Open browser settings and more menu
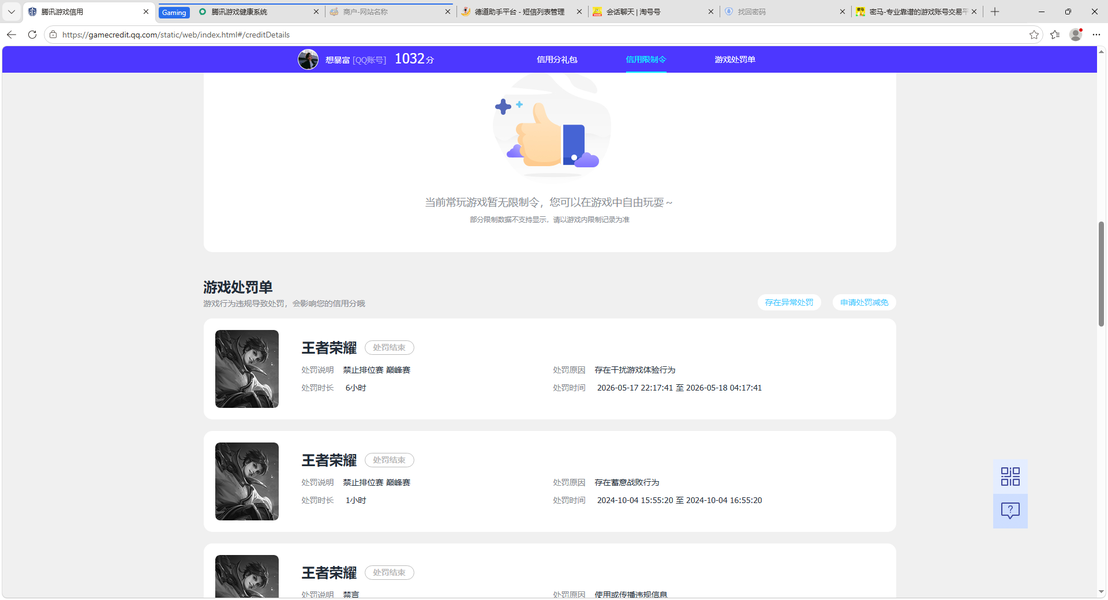 coord(1097,35)
